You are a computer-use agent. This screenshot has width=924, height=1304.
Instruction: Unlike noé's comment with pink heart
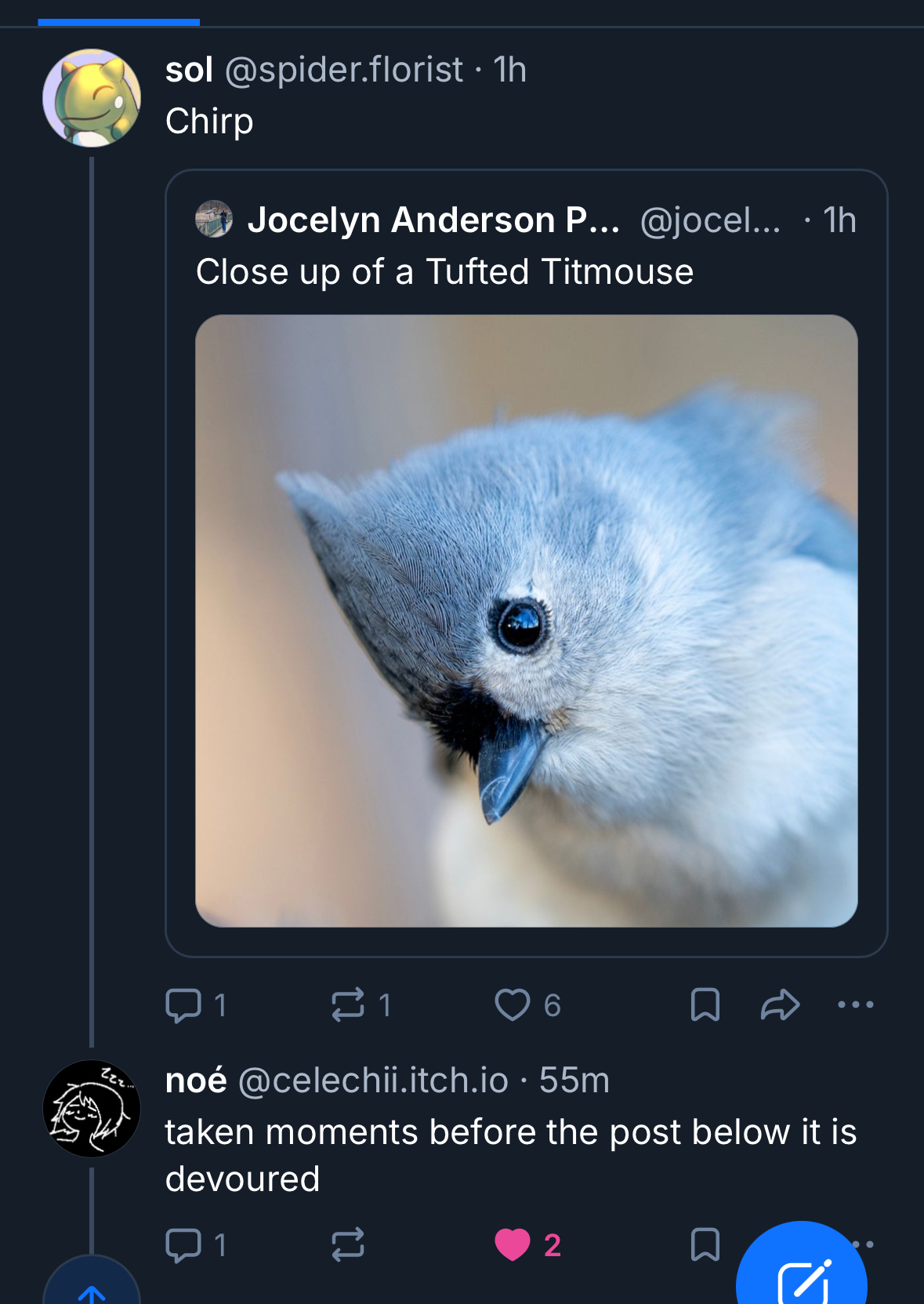(513, 1245)
